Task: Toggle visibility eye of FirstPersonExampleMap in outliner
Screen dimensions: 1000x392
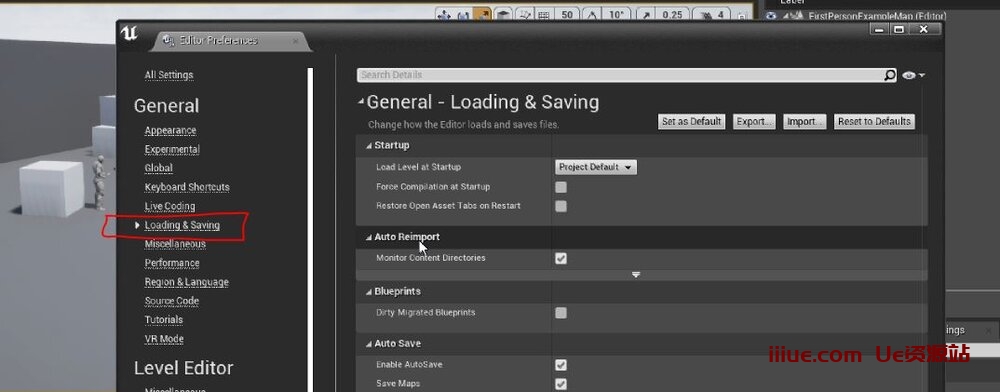Action: [771, 16]
